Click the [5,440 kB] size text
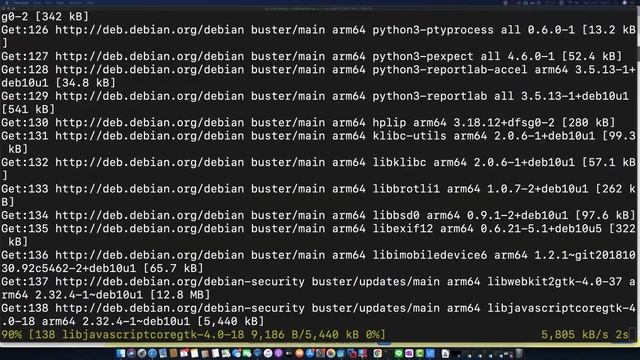 231,321
